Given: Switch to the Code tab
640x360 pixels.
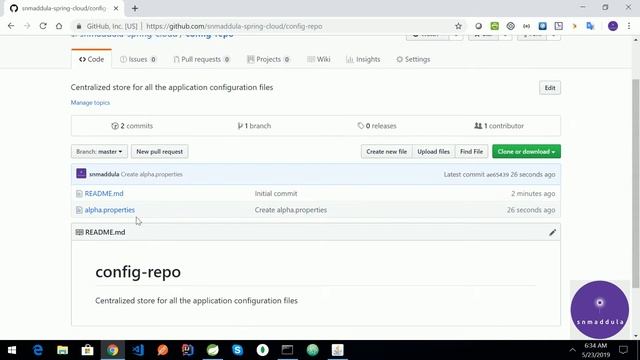Looking at the screenshot, I should pyautogui.click(x=91, y=59).
